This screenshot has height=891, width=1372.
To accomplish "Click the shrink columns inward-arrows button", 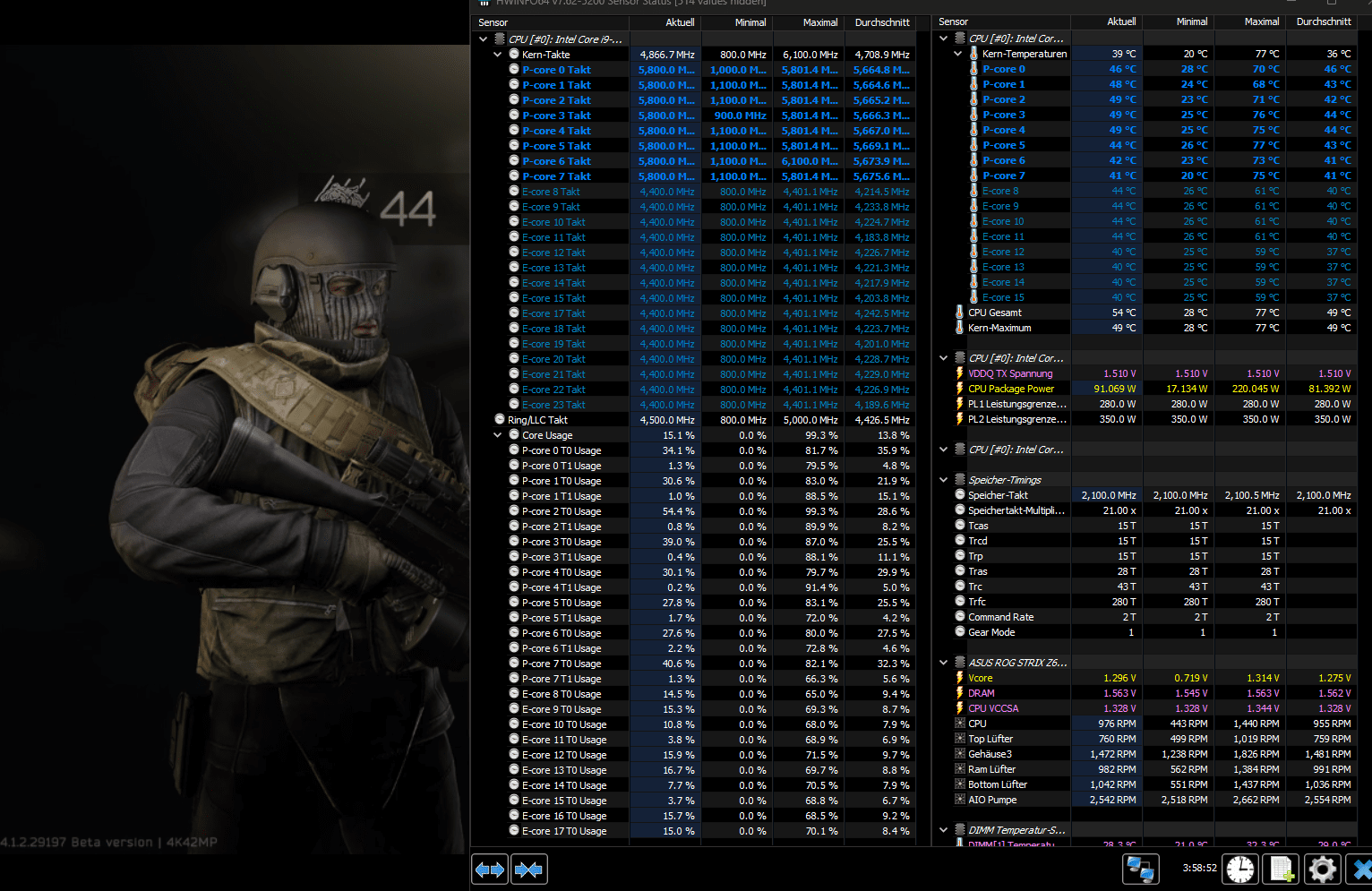I will pyautogui.click(x=528, y=870).
